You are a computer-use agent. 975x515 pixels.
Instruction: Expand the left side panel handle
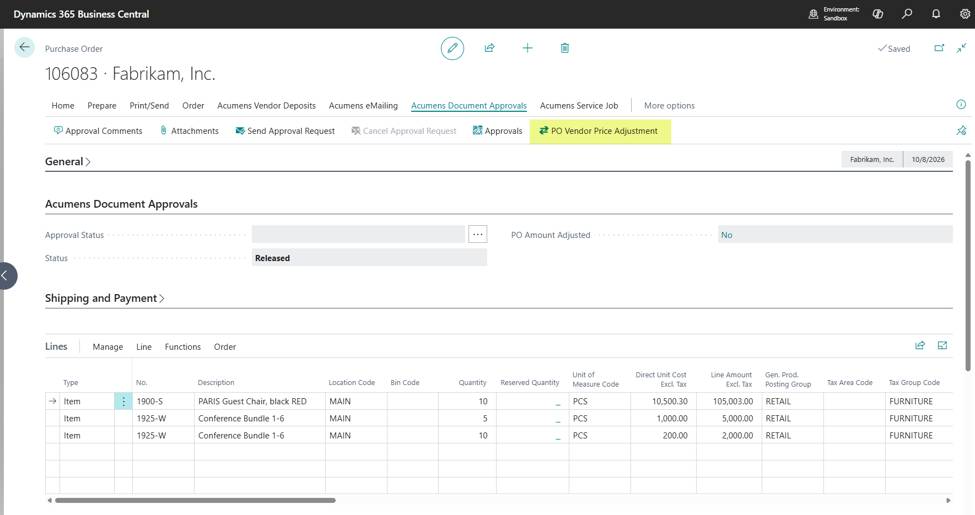click(7, 276)
